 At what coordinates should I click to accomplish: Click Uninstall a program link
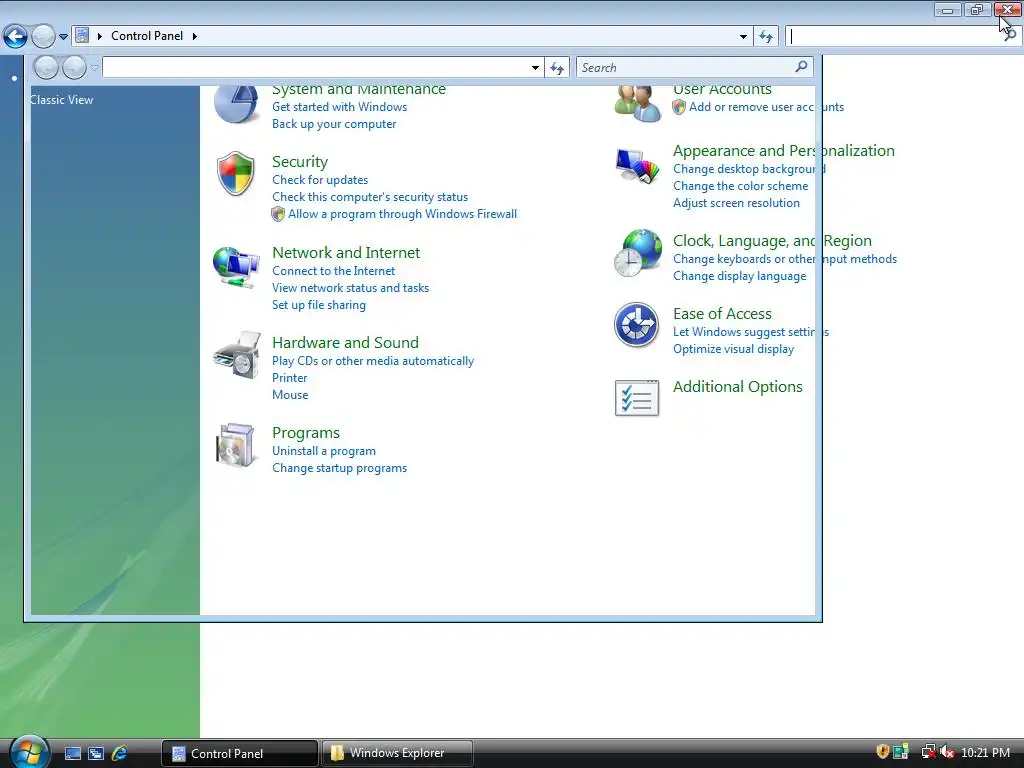coord(324,451)
